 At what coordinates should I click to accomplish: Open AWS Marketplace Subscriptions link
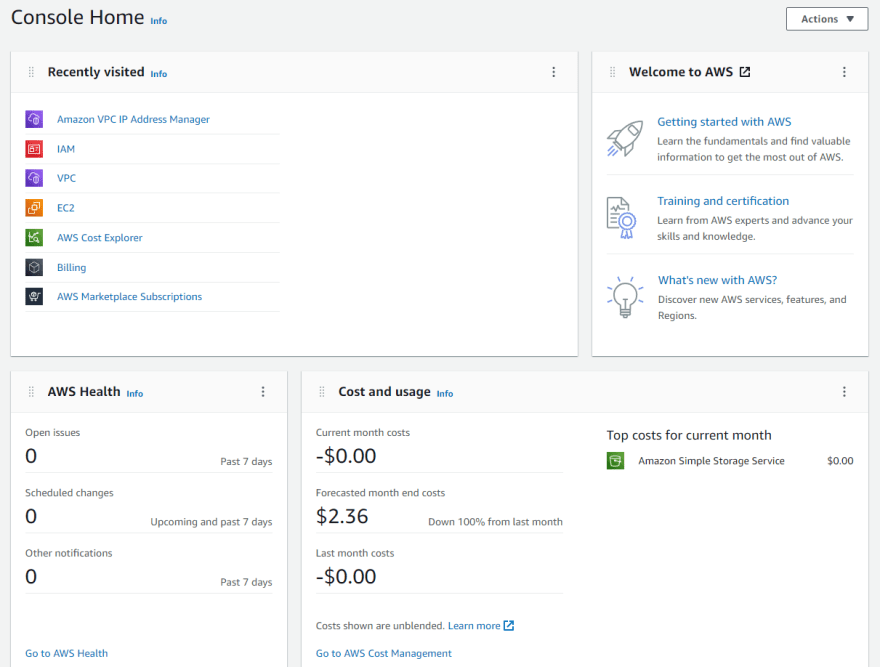click(x=130, y=296)
